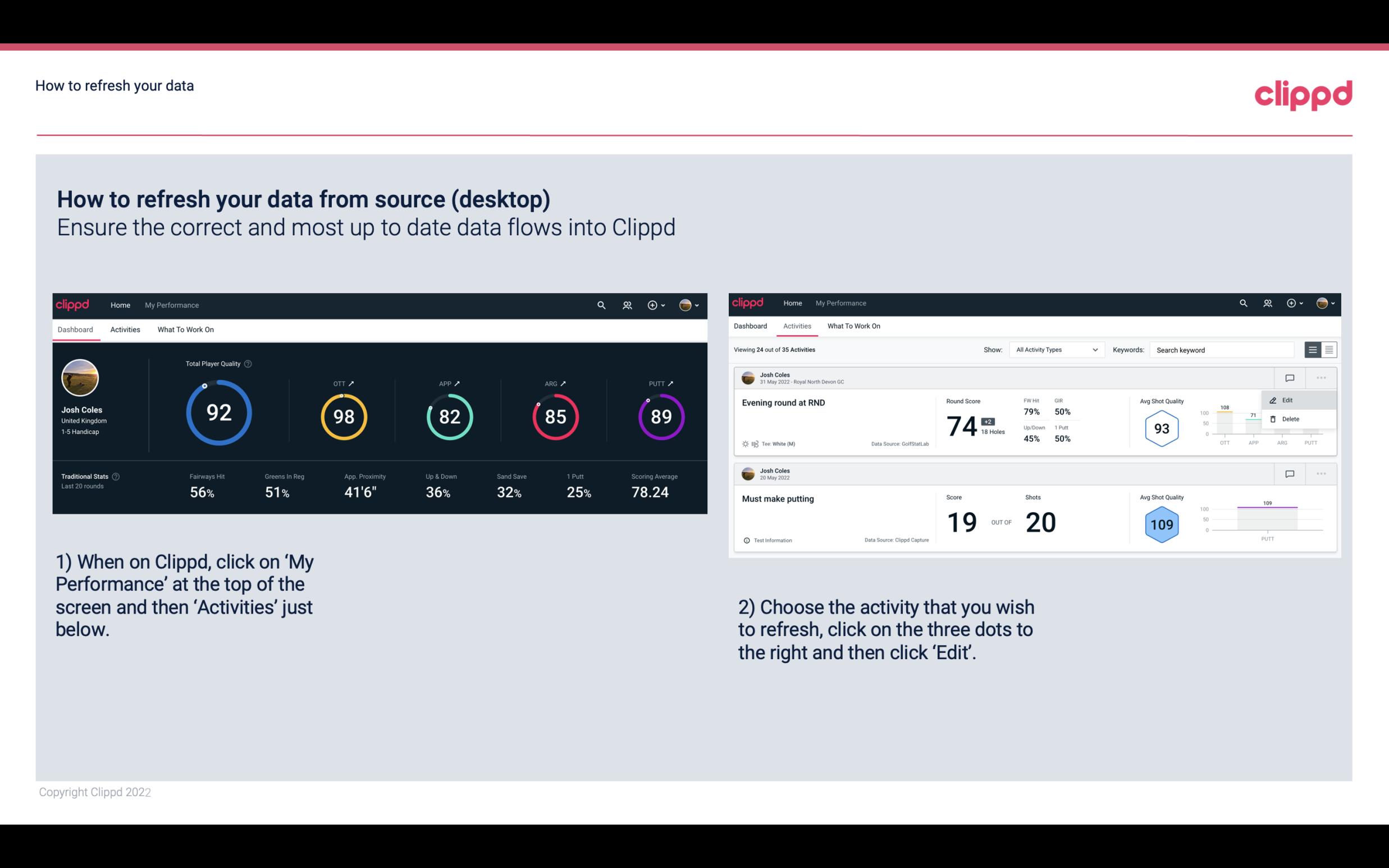Screen dimensions: 1389x868
Task: Click the search icon in navigation bar
Action: (600, 305)
